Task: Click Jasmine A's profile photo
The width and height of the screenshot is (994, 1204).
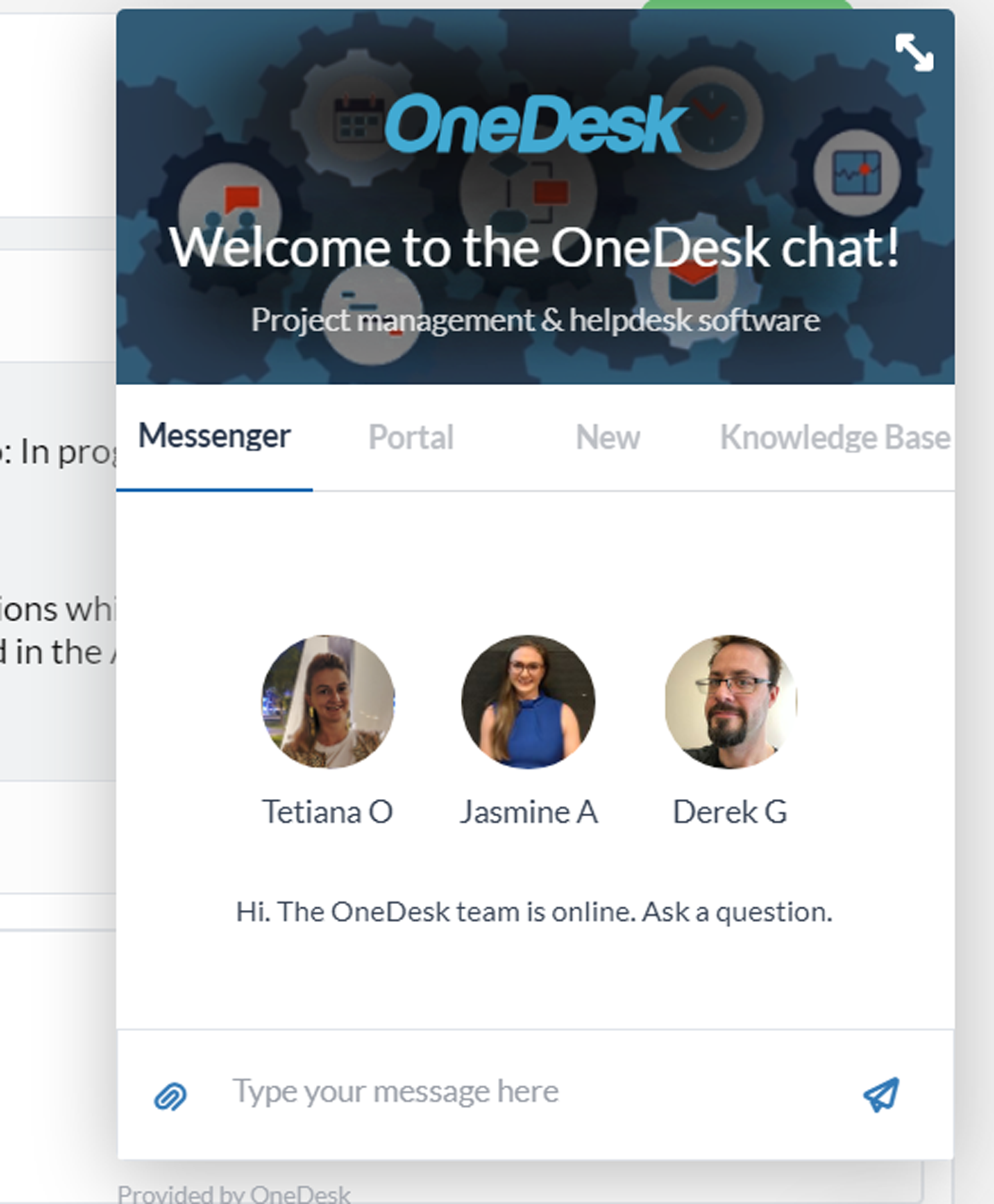Action: 529,702
